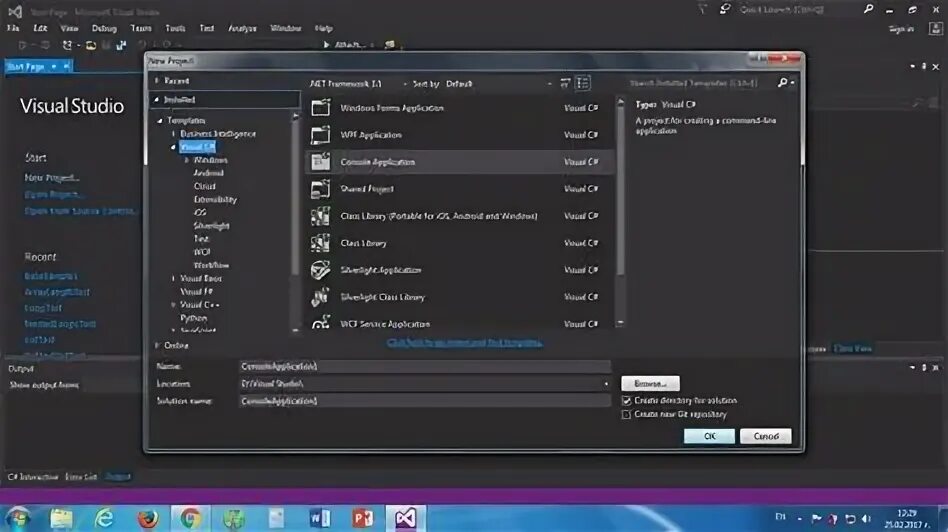Open Google Chrome from the taskbar
Screen dimensions: 948x532
click(190, 518)
